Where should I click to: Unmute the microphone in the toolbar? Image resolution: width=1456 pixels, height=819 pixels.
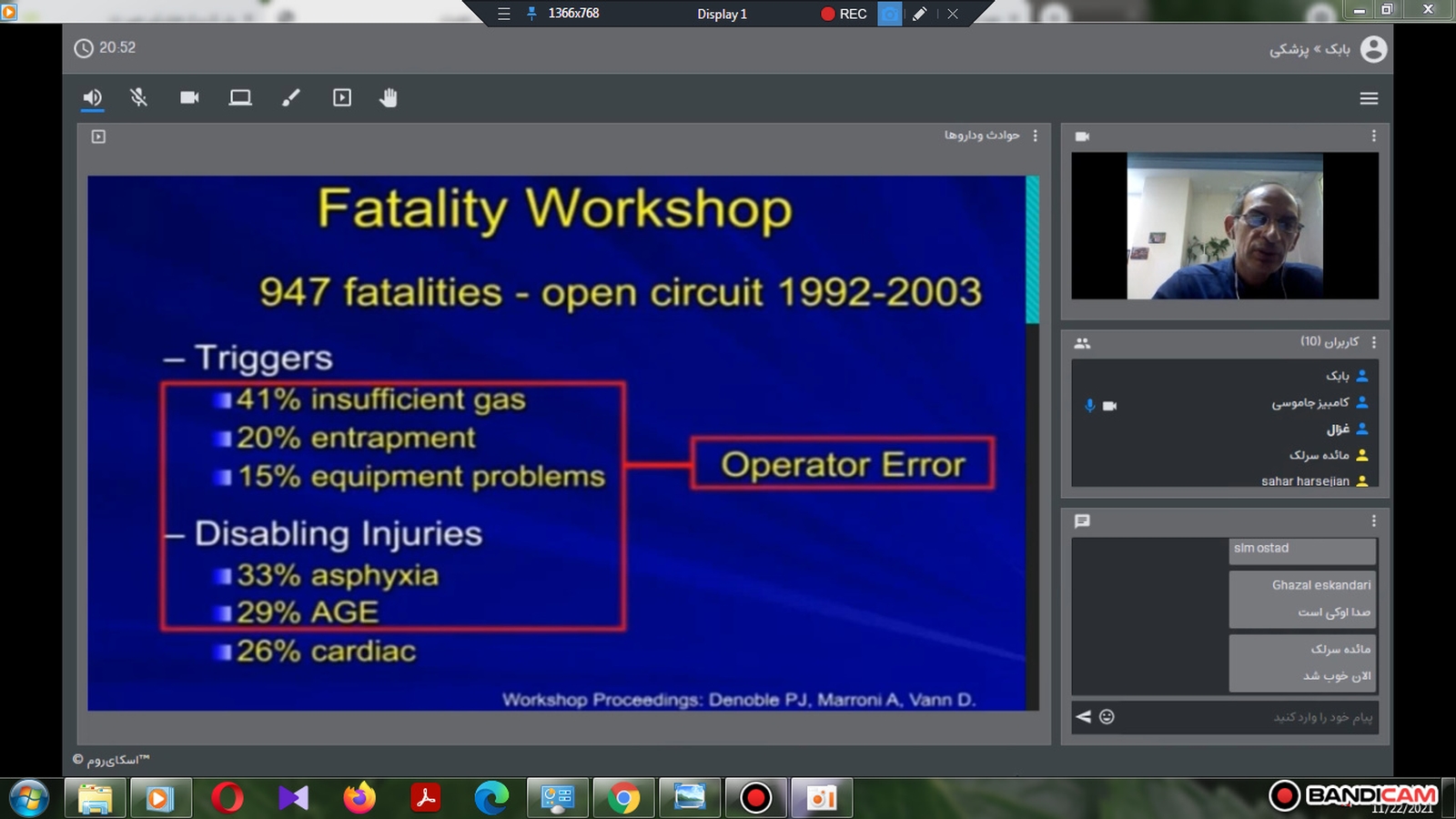pyautogui.click(x=138, y=98)
